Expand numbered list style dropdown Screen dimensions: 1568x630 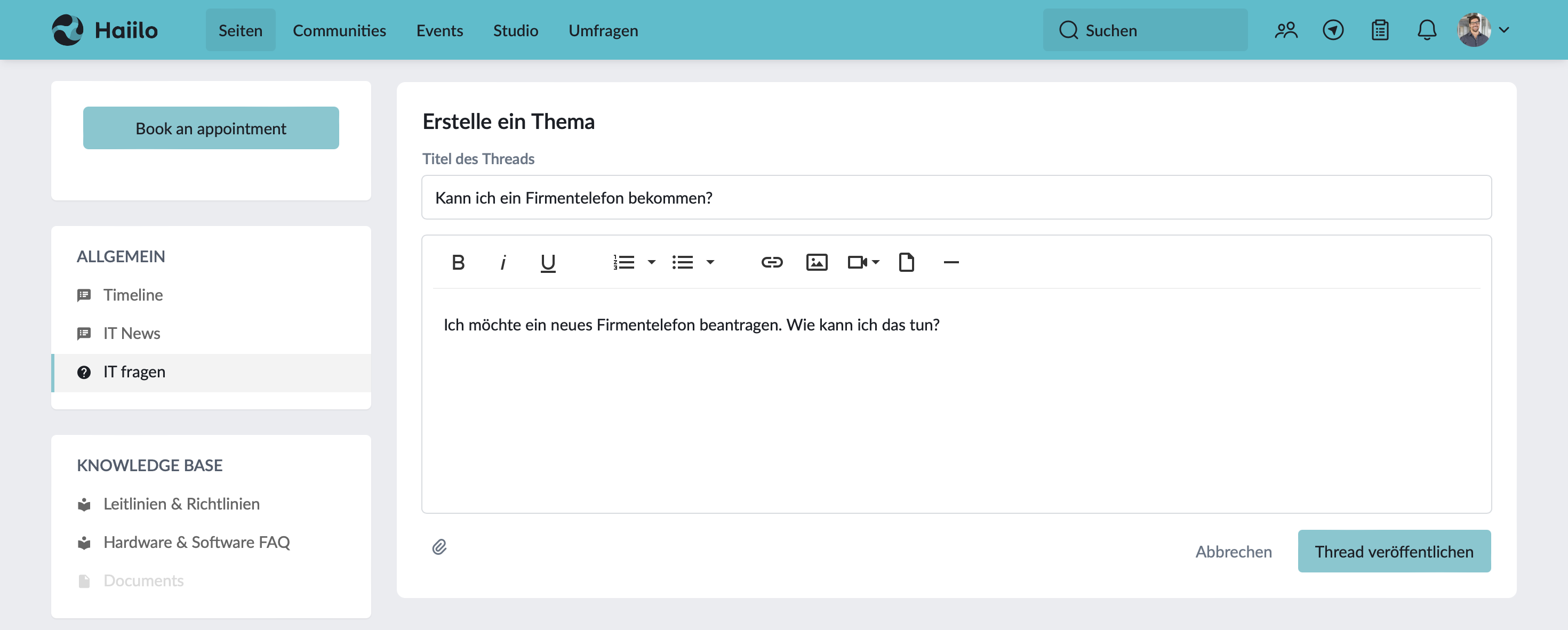point(651,262)
